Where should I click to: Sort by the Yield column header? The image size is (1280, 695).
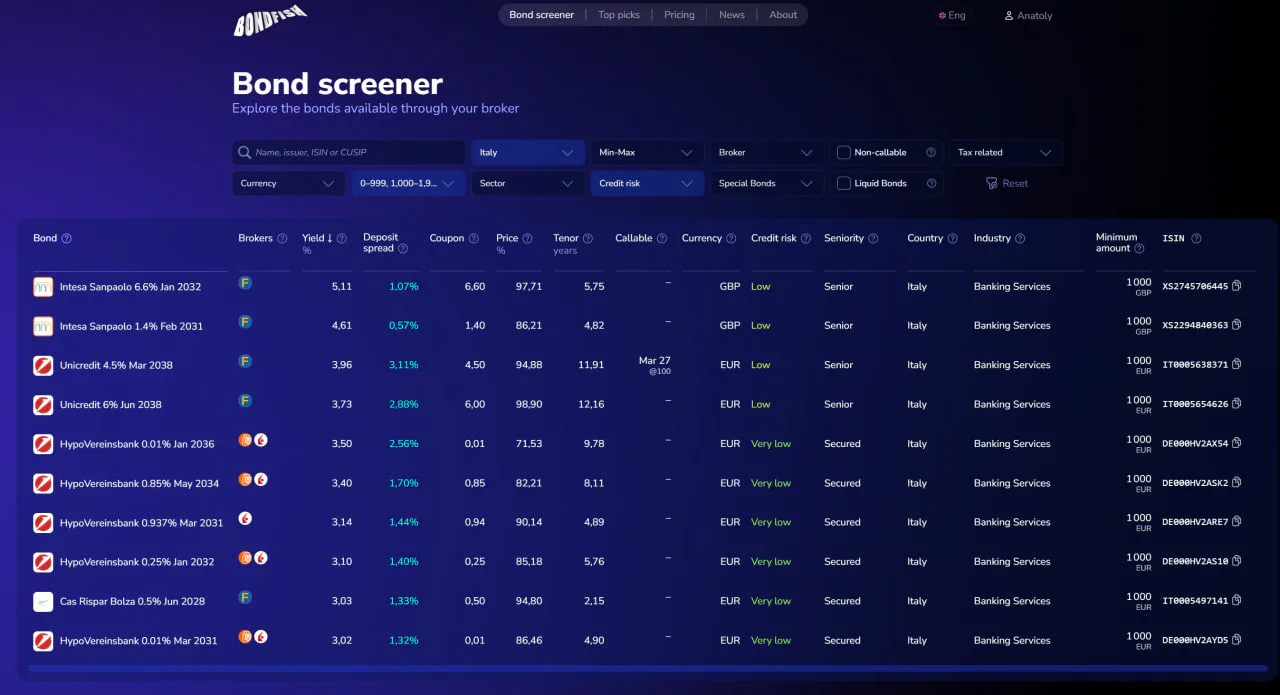(317, 239)
